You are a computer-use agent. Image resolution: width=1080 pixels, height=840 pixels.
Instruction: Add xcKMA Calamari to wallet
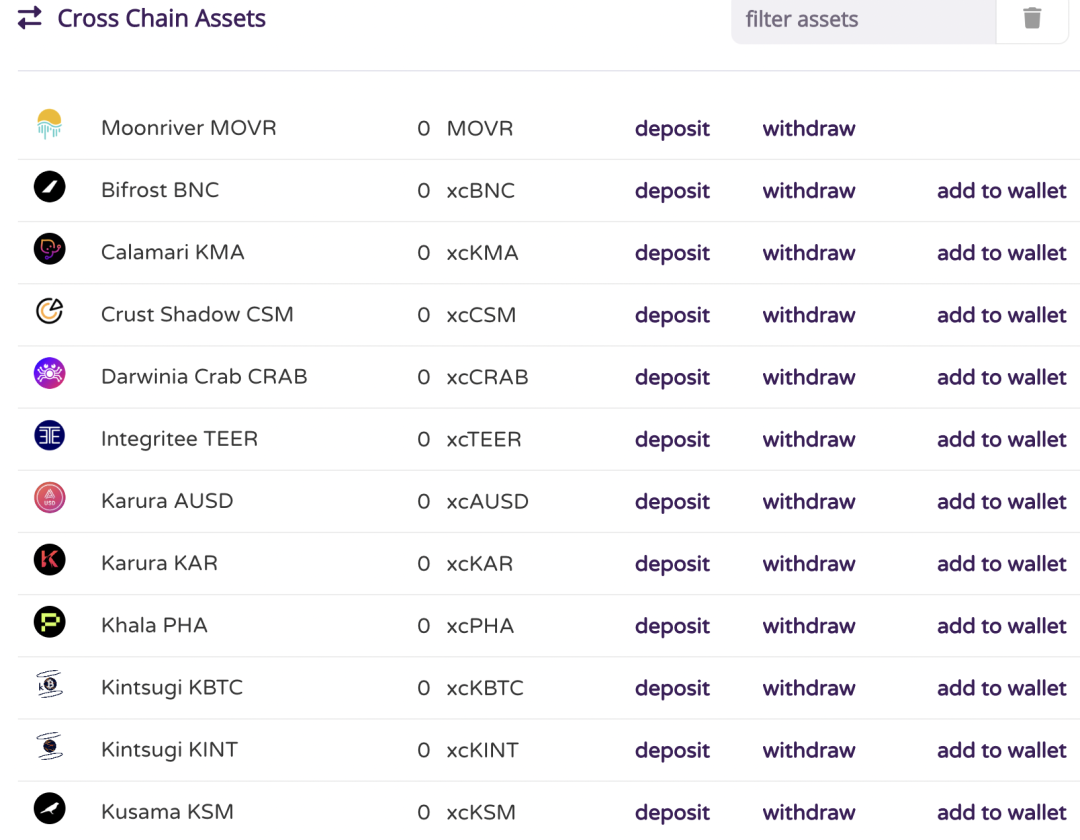[x=1001, y=253]
